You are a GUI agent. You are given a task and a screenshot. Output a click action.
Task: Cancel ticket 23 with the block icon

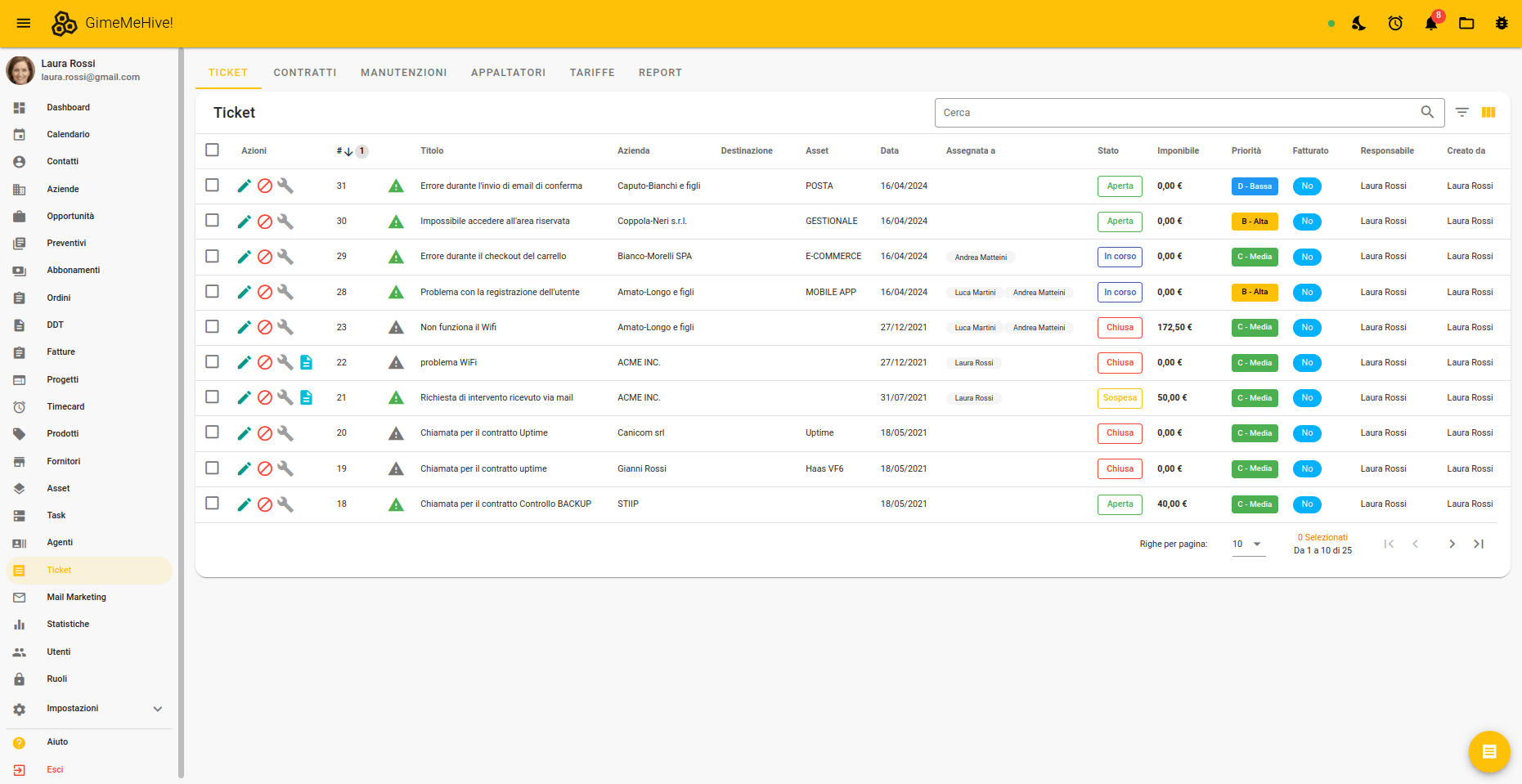coord(265,327)
